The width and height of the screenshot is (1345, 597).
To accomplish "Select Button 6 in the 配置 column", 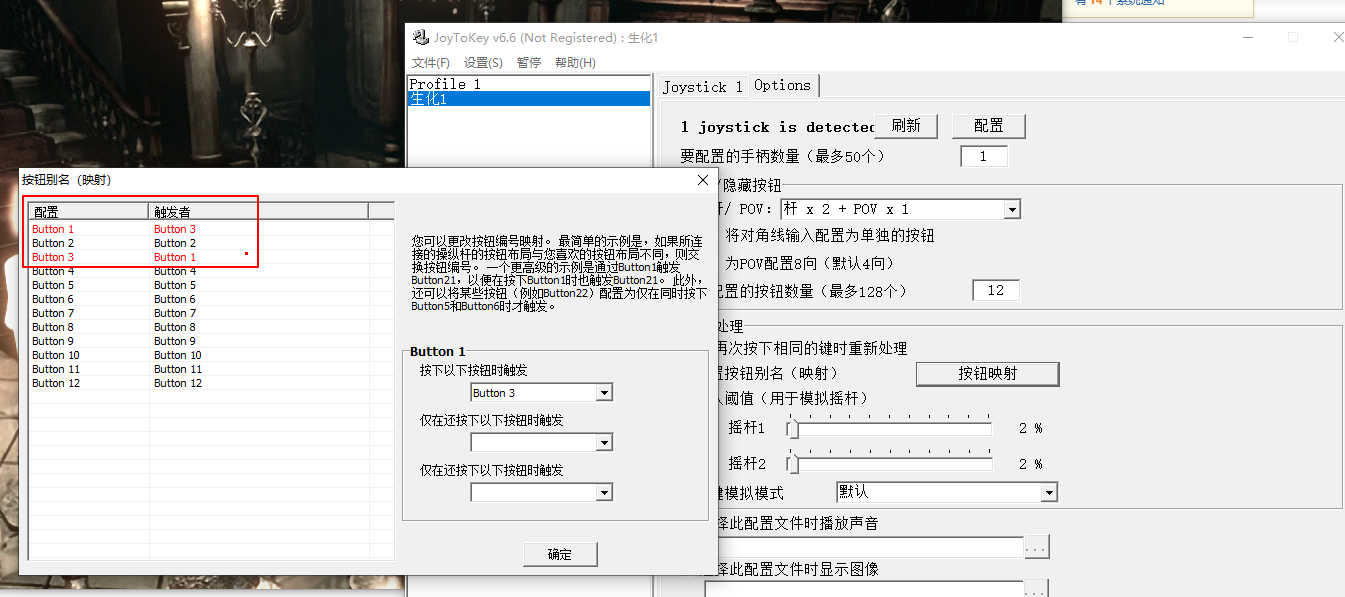I will tap(53, 299).
